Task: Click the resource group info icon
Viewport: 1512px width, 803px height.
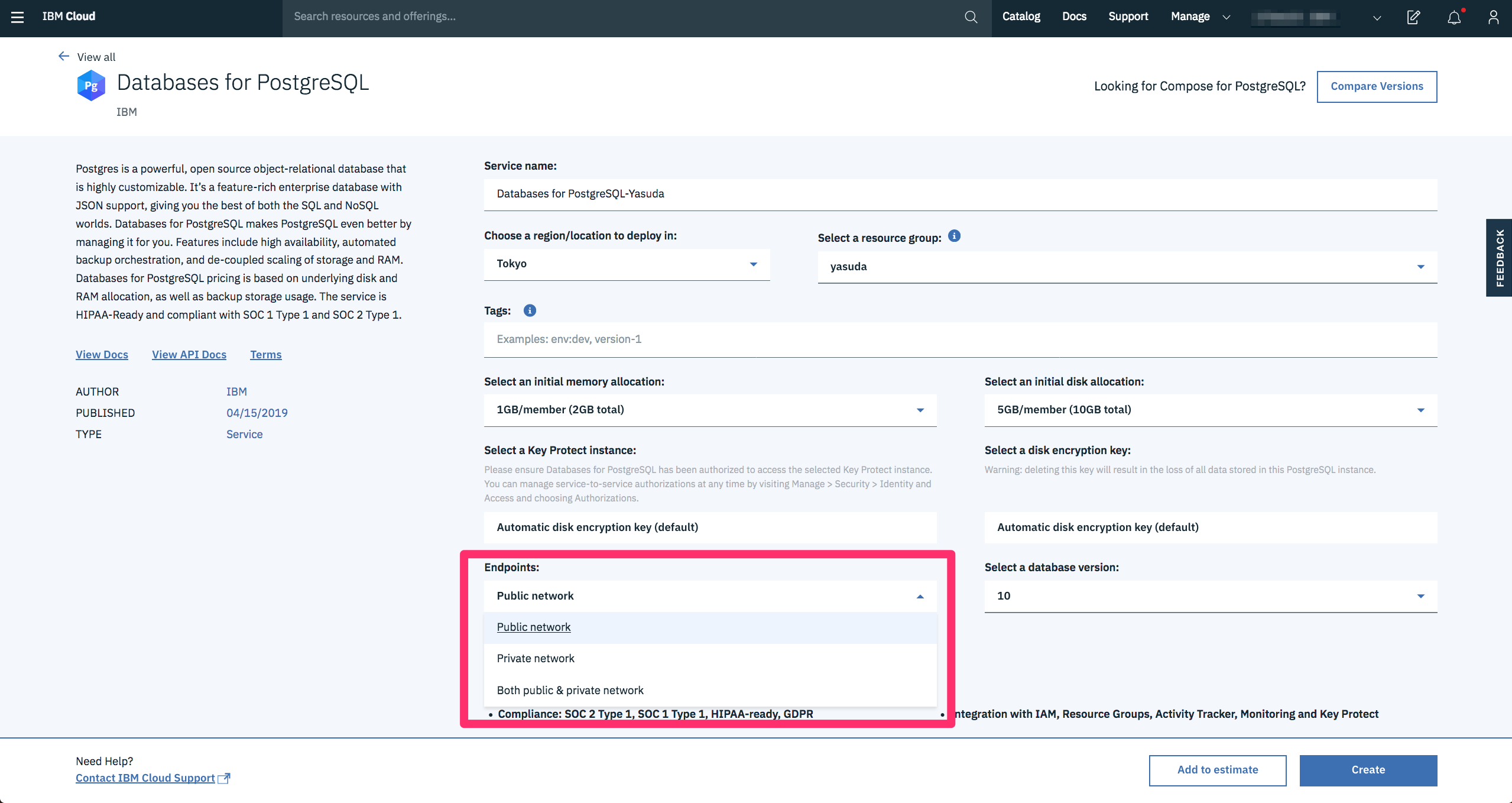Action: click(954, 236)
